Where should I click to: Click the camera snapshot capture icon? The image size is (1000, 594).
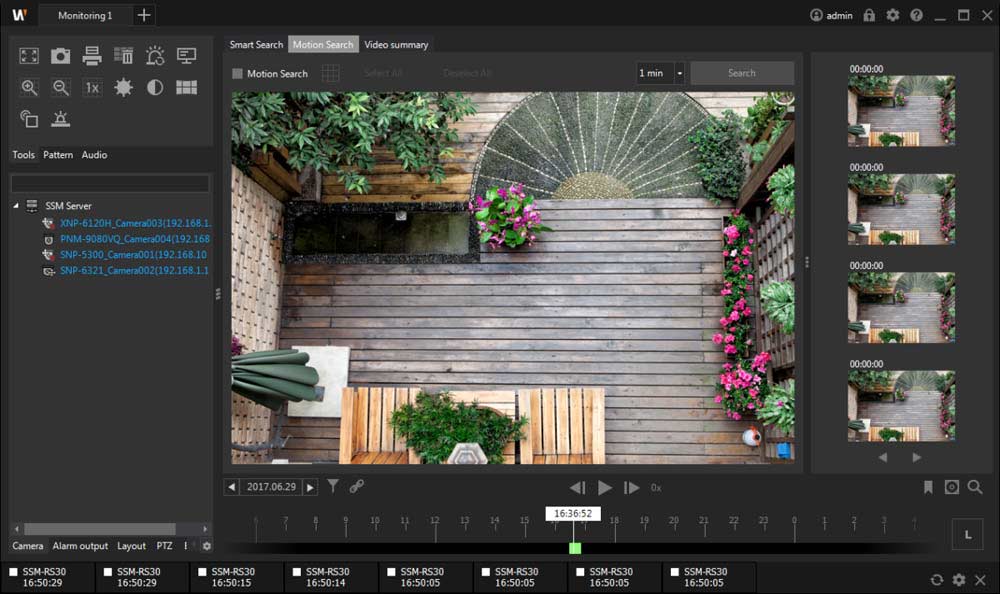(x=61, y=56)
